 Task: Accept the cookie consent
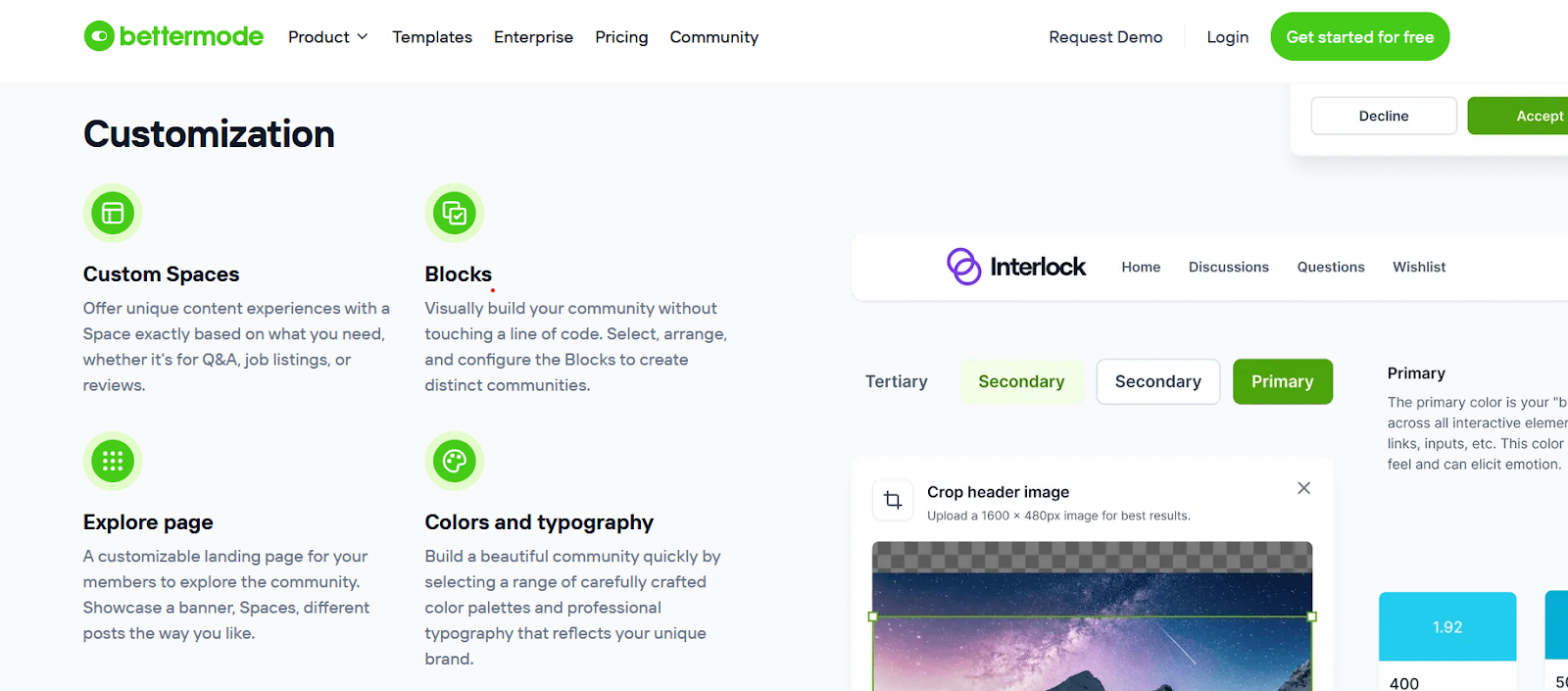(1518, 116)
